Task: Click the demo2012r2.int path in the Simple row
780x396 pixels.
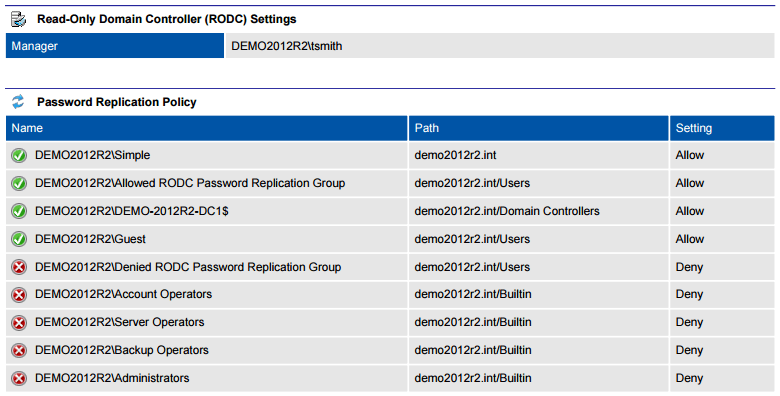Action: tap(455, 155)
